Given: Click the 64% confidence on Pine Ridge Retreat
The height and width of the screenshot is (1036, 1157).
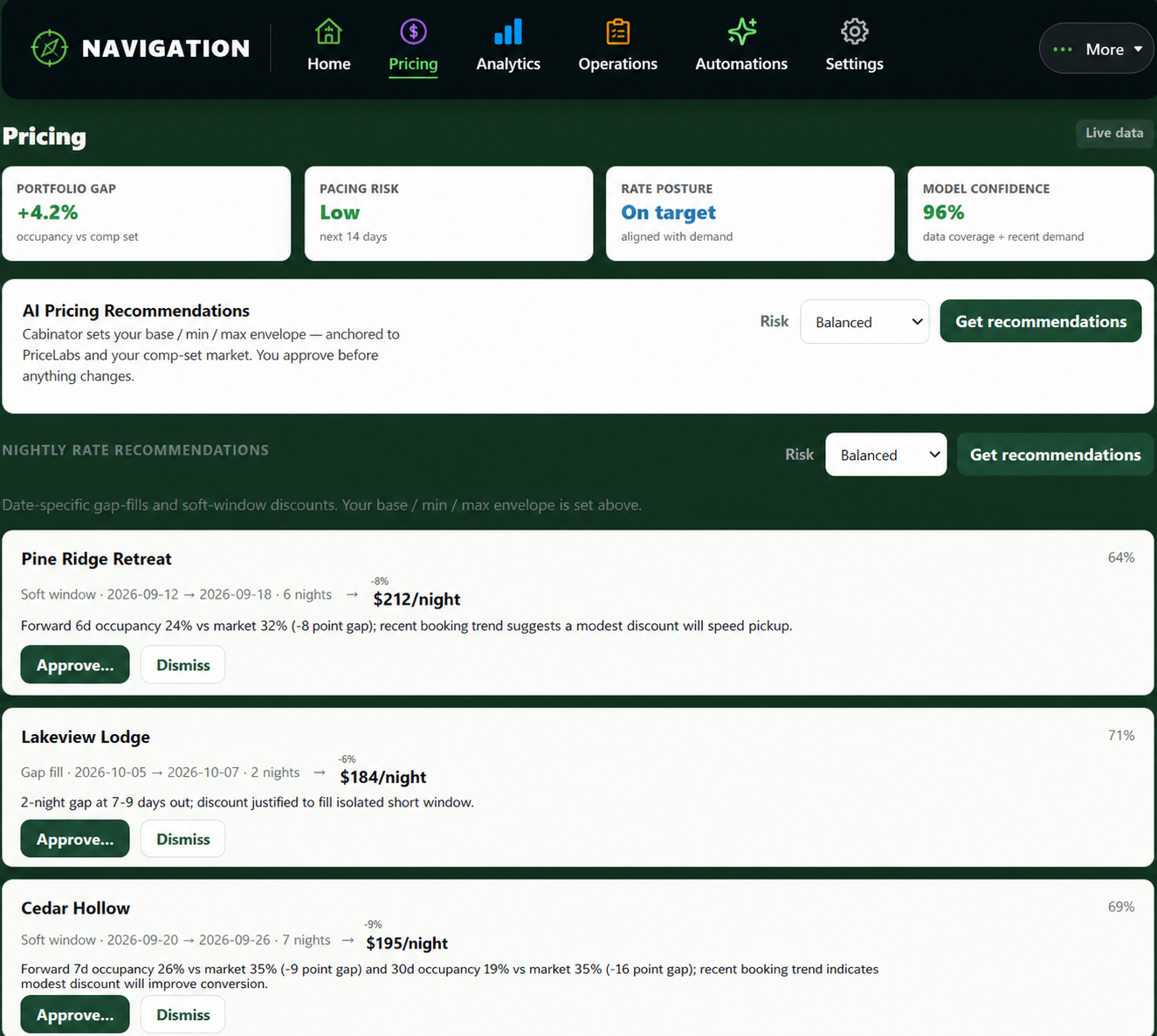Looking at the screenshot, I should [1121, 557].
